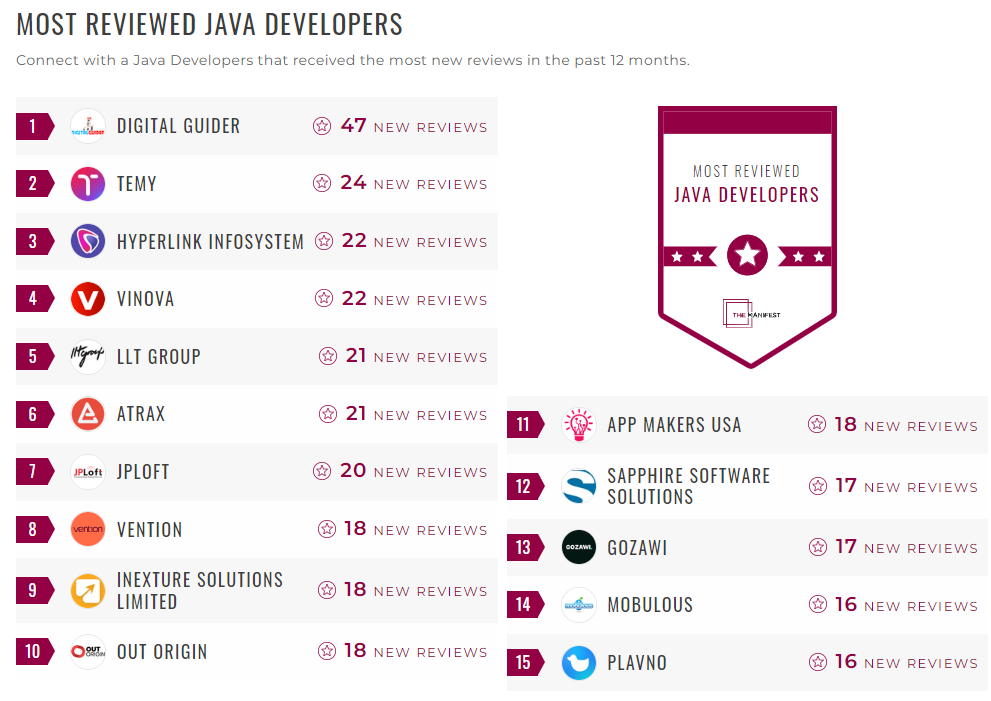
Task: Click the JPLoft logo icon
Action: (88, 472)
